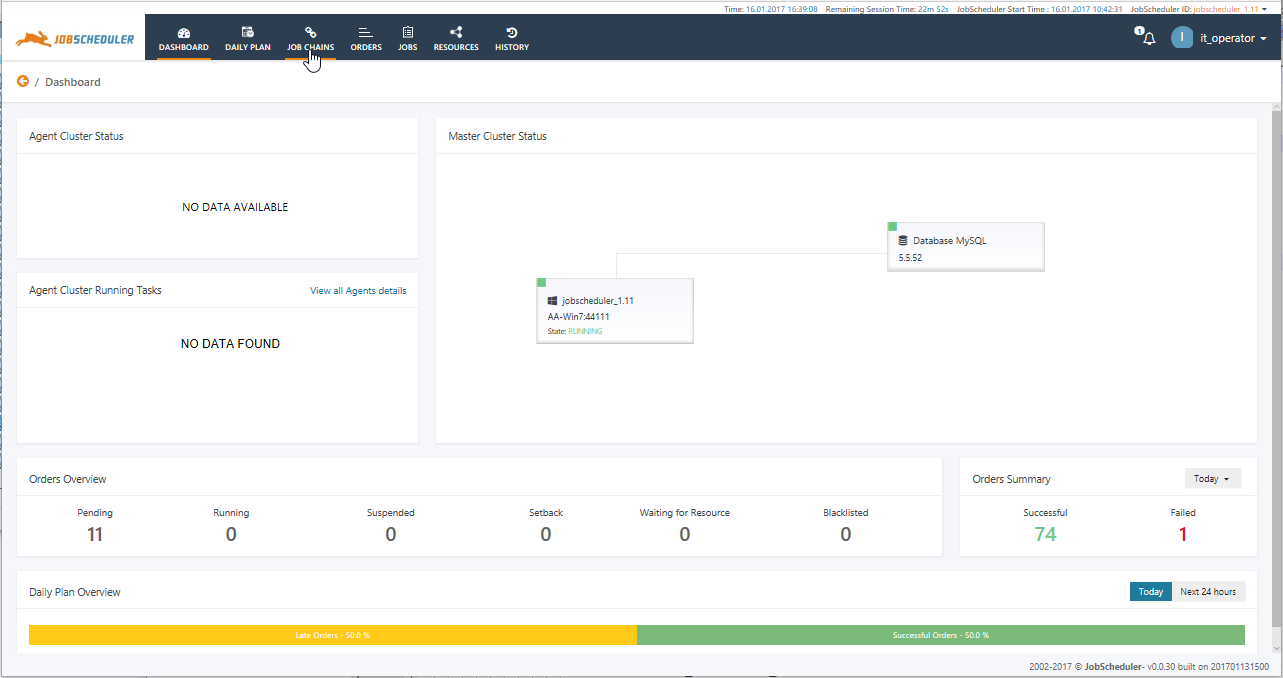Click Waiting for Resource count 0
This screenshot has width=1283, height=678.
pyautogui.click(x=685, y=535)
